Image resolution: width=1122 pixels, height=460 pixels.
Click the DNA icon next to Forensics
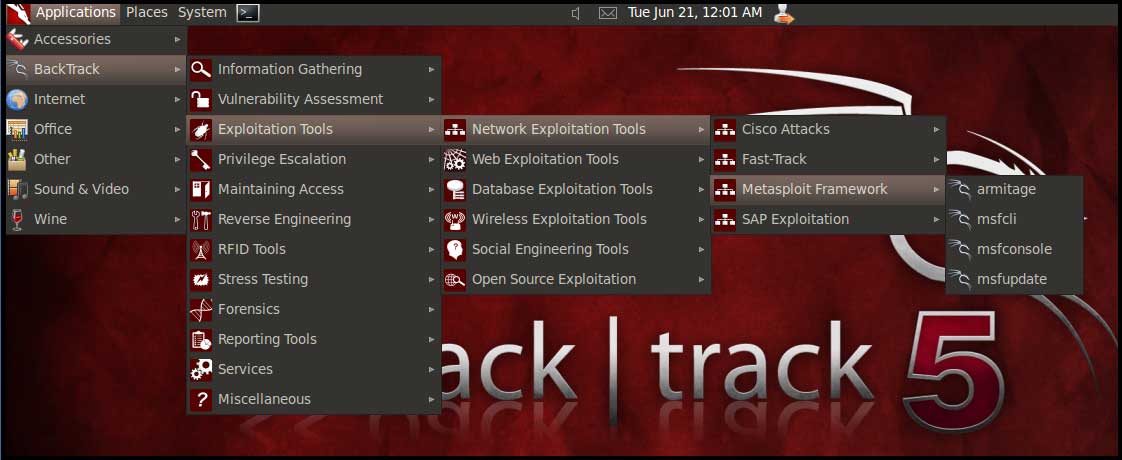tap(201, 309)
